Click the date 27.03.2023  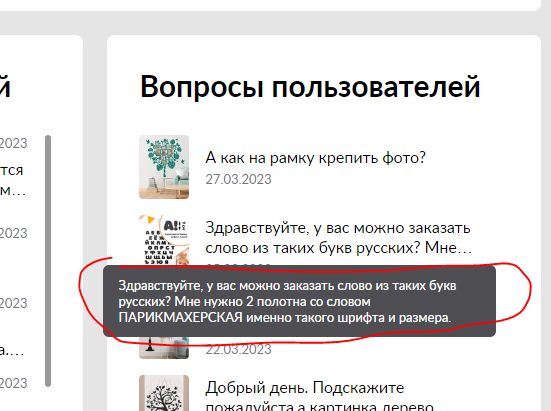(238, 180)
